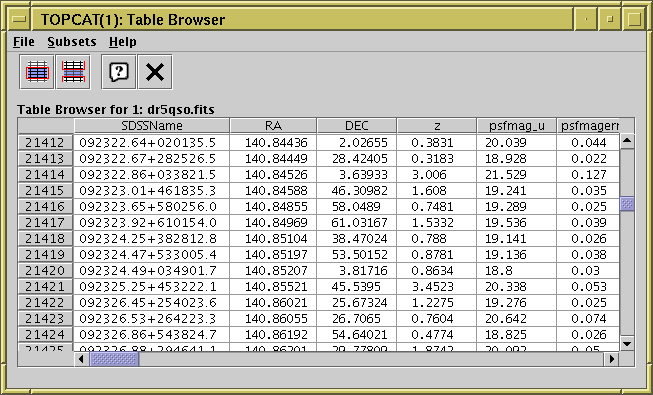Select row header 21421
Screen dimensions: 653x395
[45, 287]
